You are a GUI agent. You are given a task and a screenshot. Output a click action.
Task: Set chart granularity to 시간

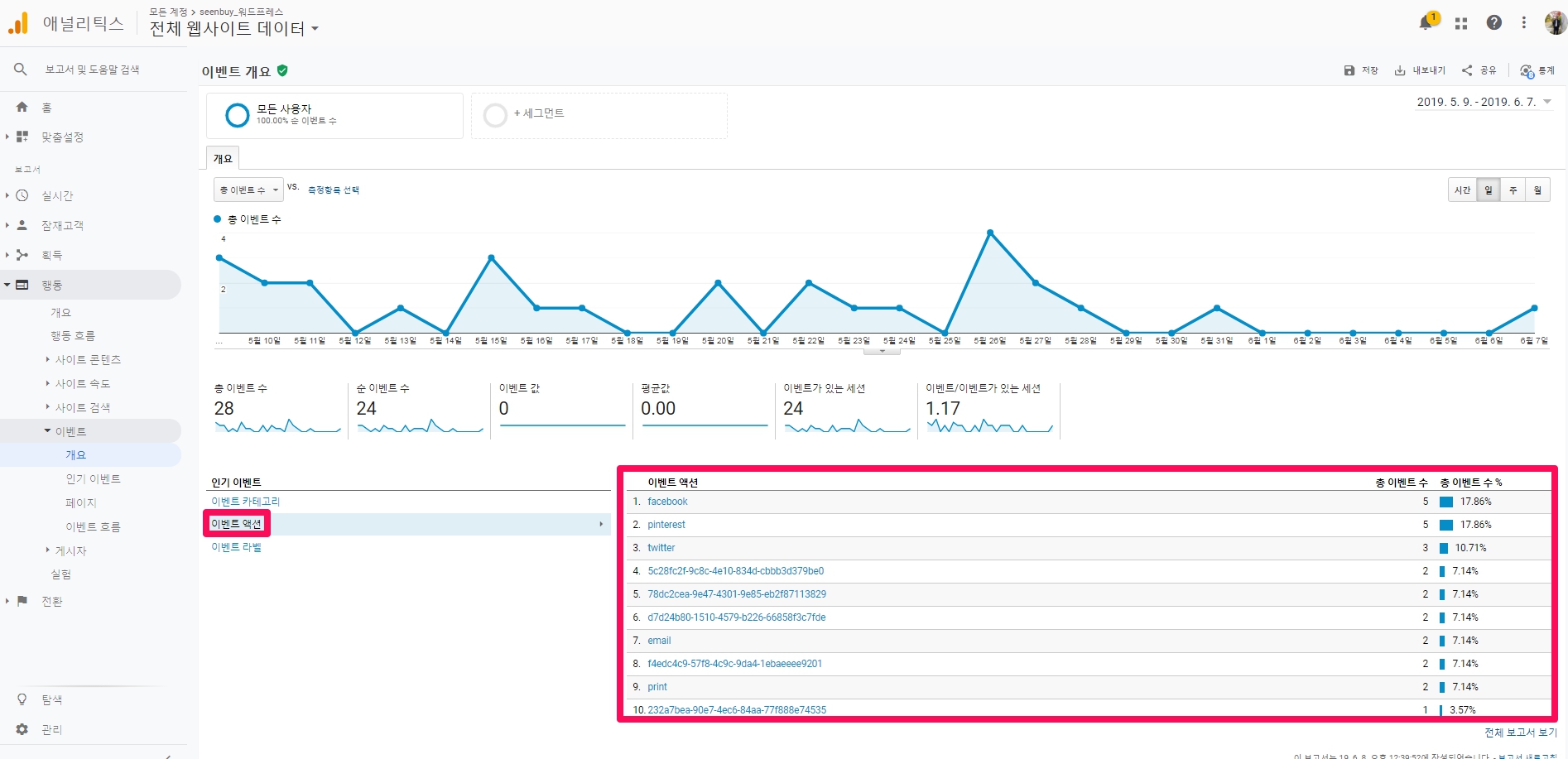[x=1463, y=190]
